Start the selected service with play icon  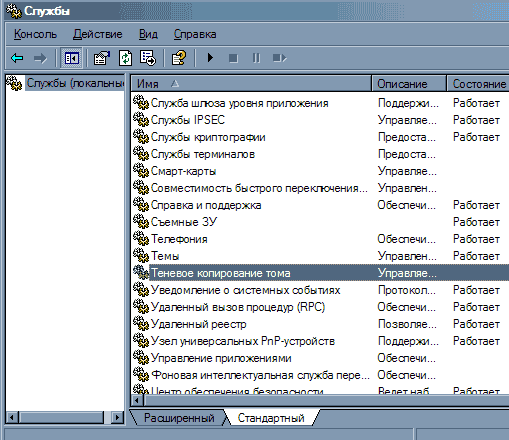[210, 58]
